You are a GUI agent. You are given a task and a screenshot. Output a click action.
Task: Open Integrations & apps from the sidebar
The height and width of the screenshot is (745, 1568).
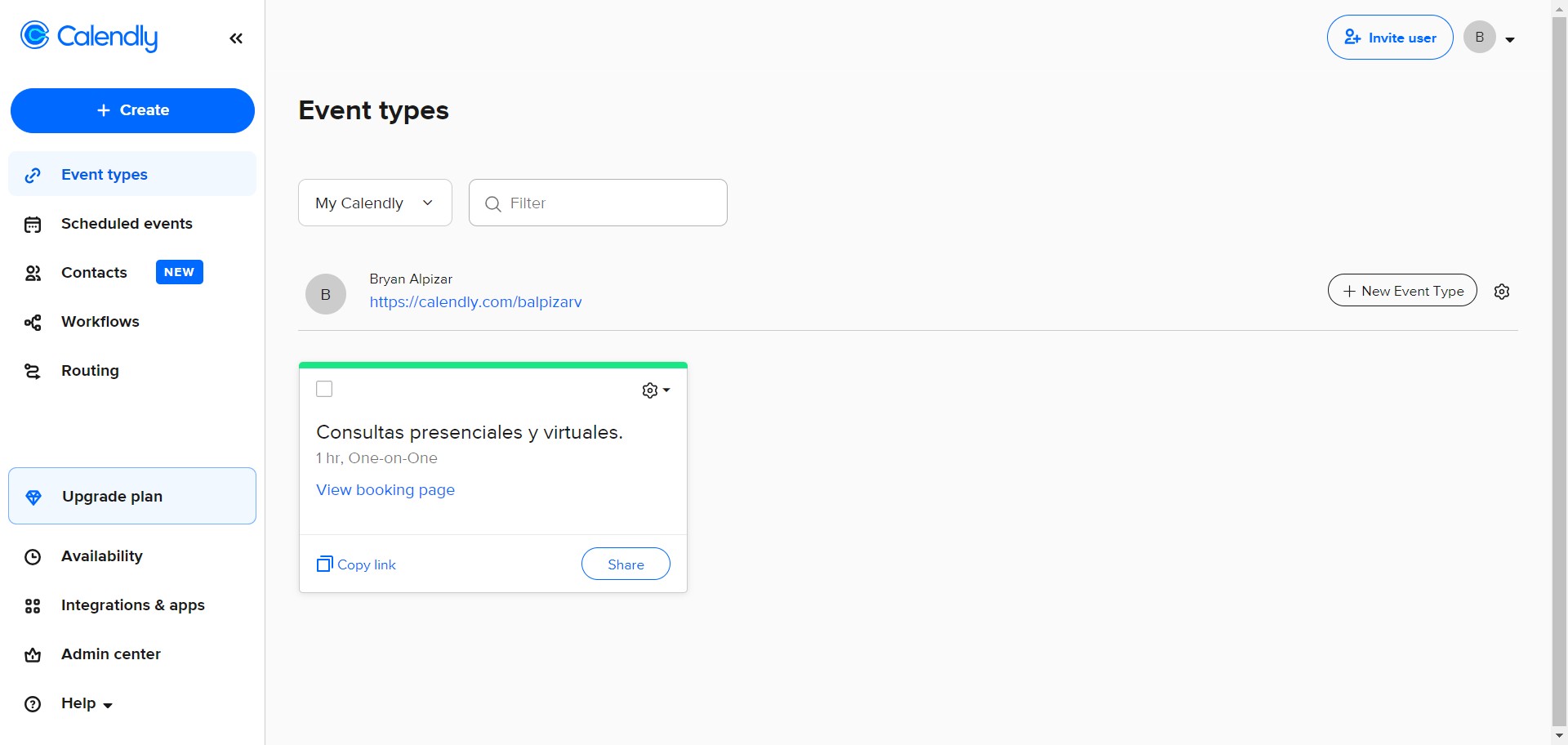coord(132,605)
